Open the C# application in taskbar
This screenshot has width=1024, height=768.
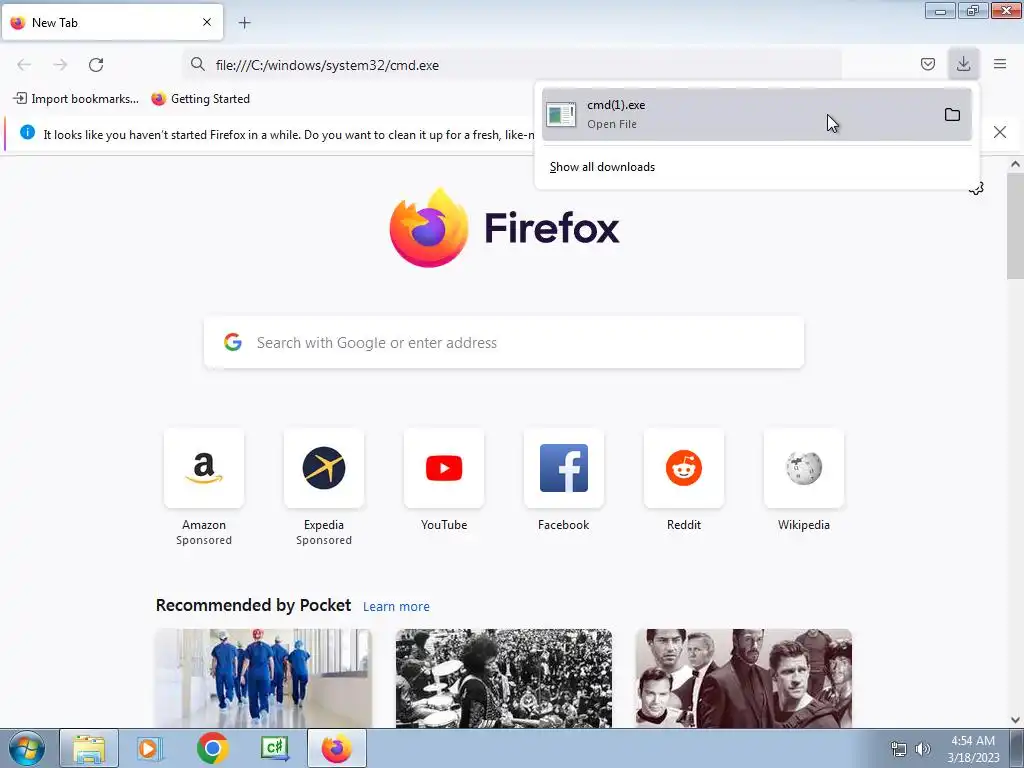click(274, 748)
